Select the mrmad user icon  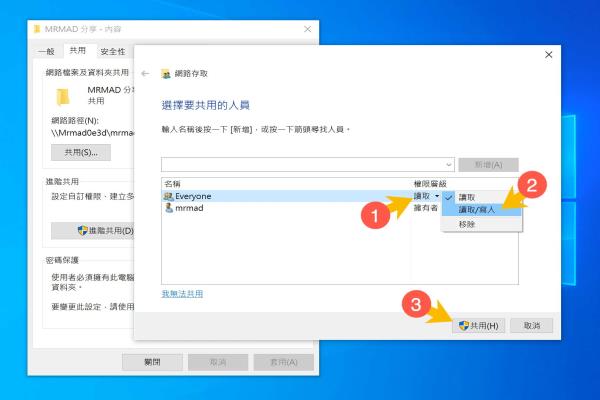pos(169,208)
